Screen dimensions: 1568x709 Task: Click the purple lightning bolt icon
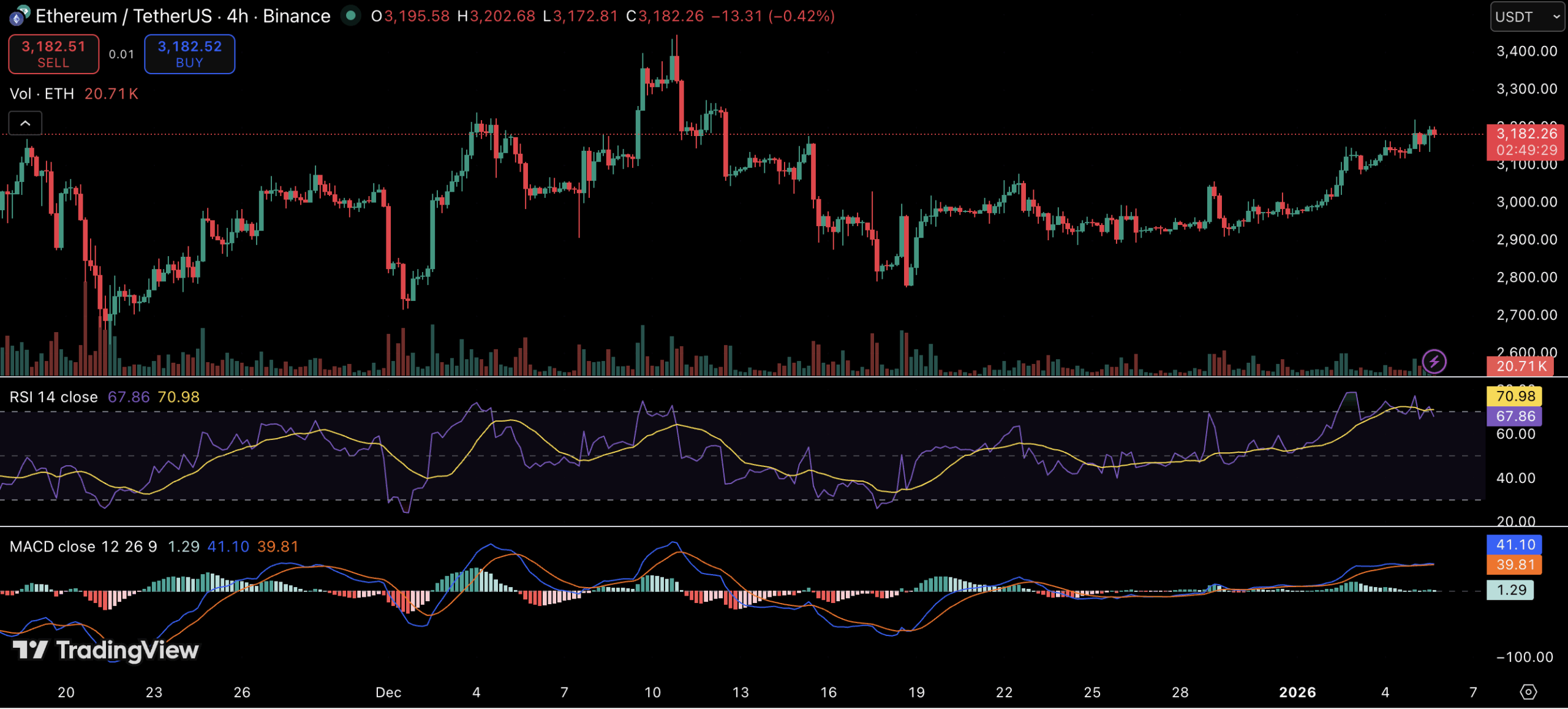click(x=1434, y=361)
